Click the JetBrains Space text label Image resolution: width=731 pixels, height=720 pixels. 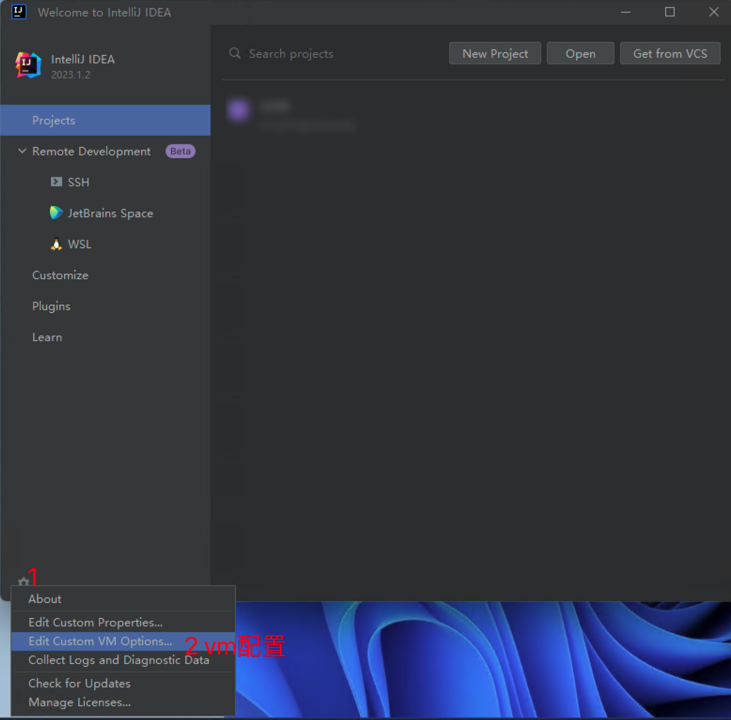(x=110, y=213)
